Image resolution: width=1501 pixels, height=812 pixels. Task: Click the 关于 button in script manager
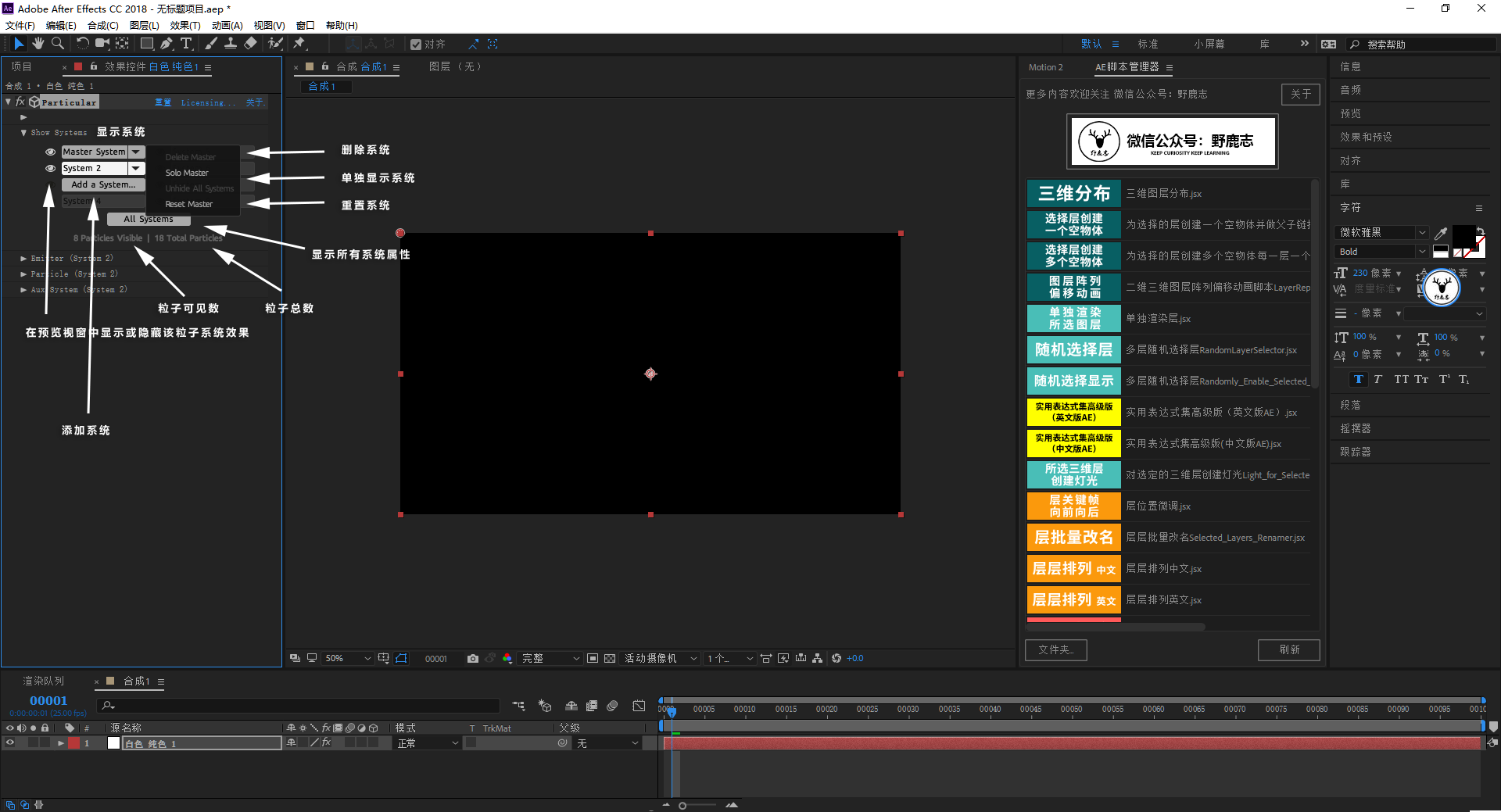click(1301, 95)
